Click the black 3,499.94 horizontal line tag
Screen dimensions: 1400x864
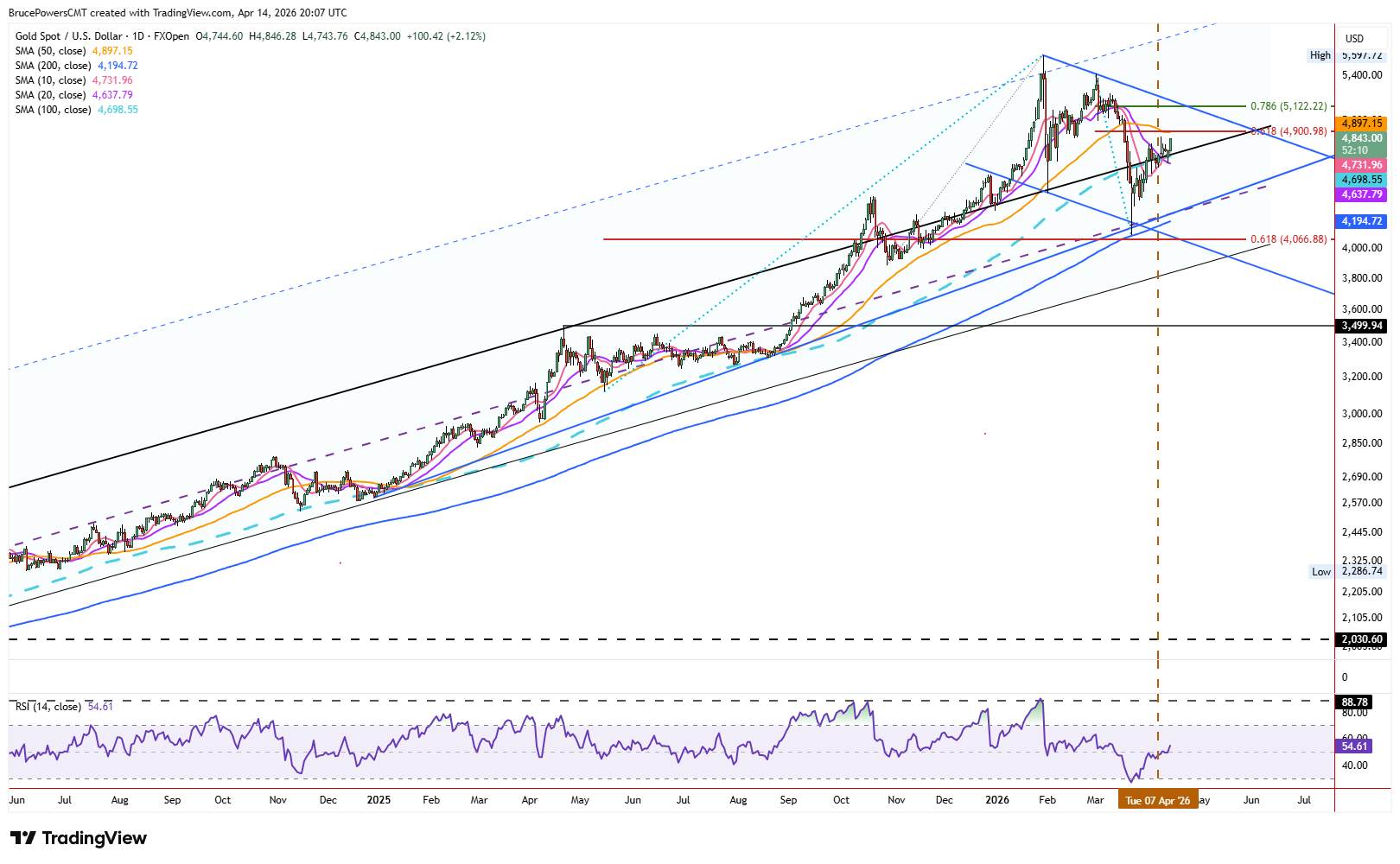(1362, 326)
